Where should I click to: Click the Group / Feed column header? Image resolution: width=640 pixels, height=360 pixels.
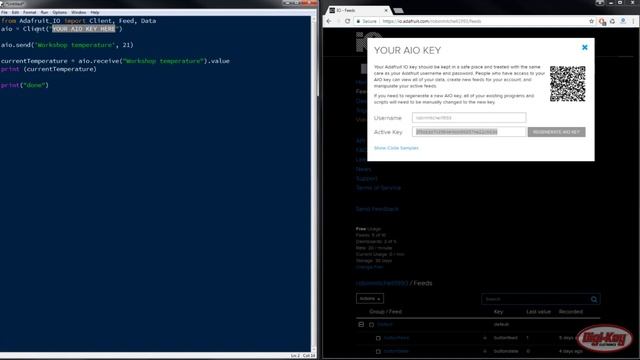pyautogui.click(x=385, y=311)
